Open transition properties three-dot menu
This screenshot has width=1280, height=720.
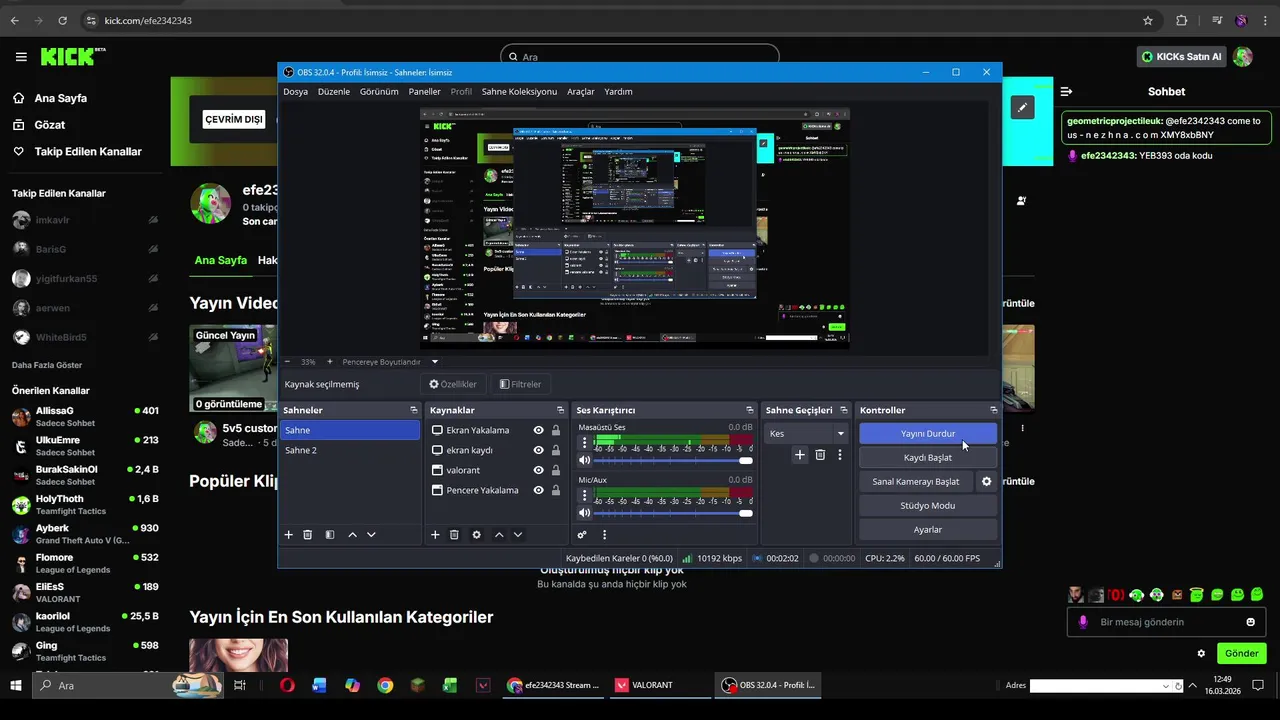click(x=840, y=455)
